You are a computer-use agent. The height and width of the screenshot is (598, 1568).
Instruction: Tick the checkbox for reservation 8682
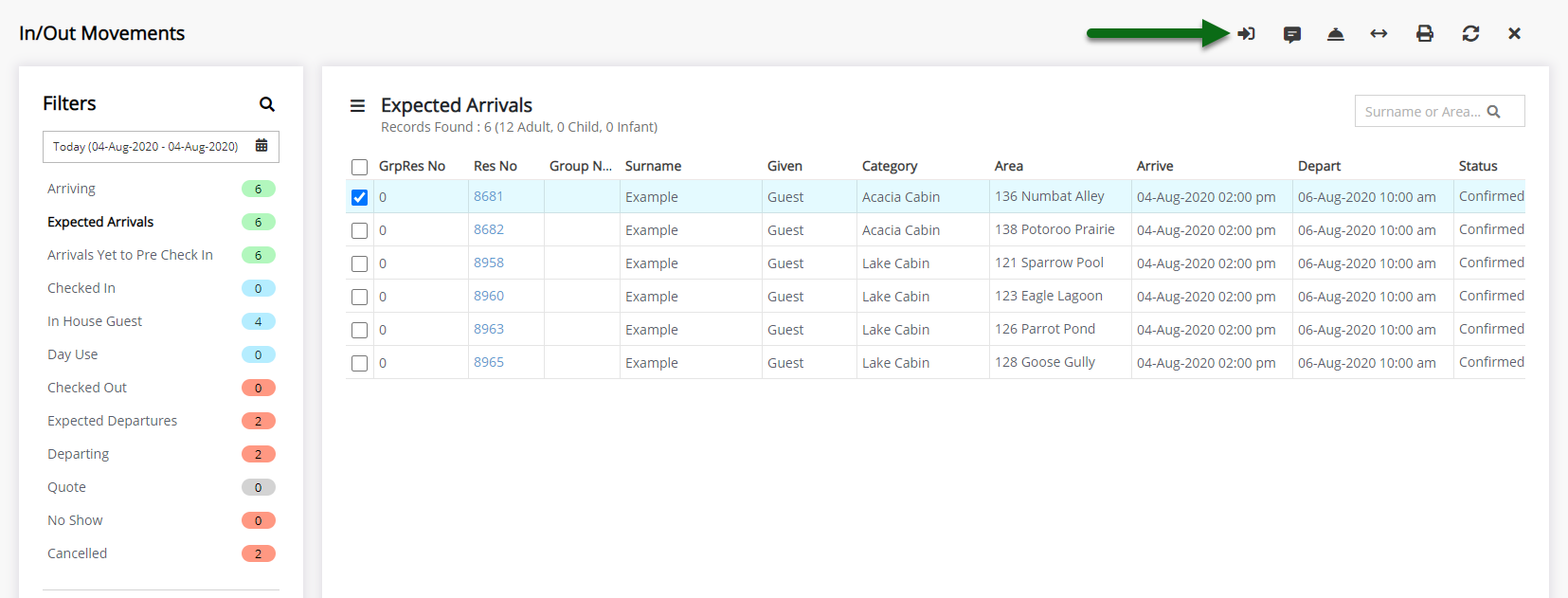point(359,230)
